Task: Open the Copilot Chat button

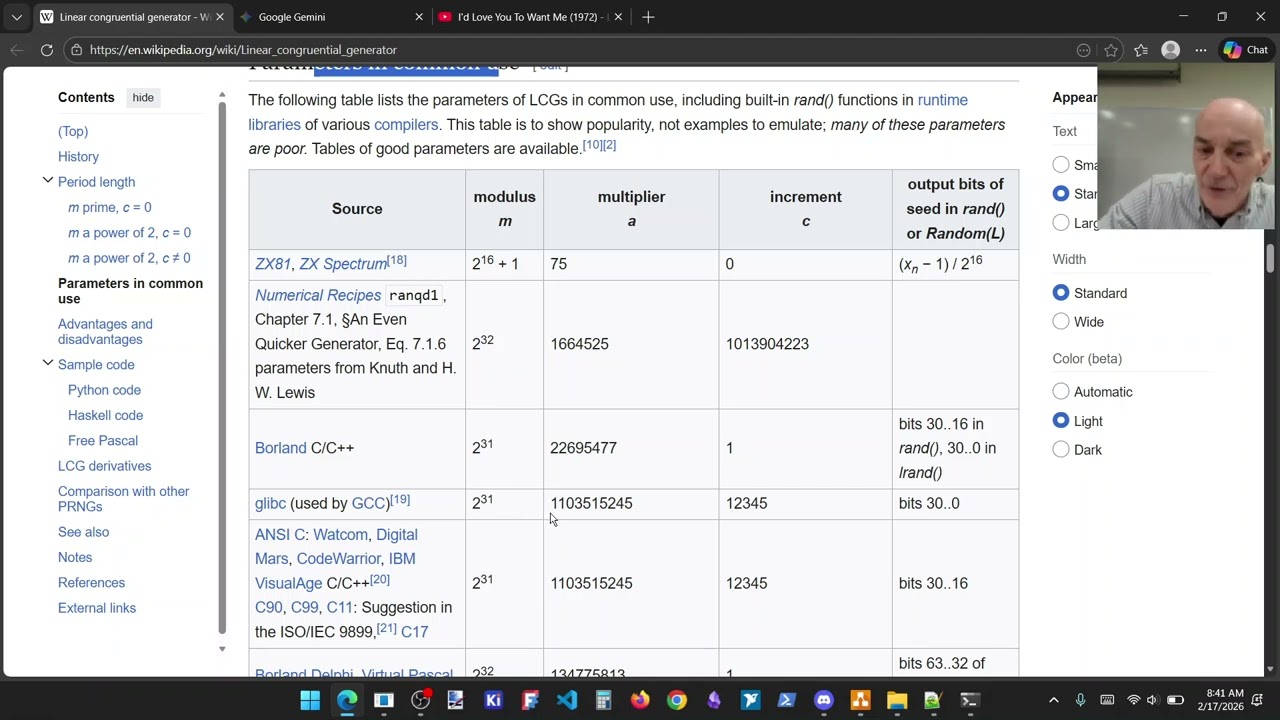Action: 1245,50
